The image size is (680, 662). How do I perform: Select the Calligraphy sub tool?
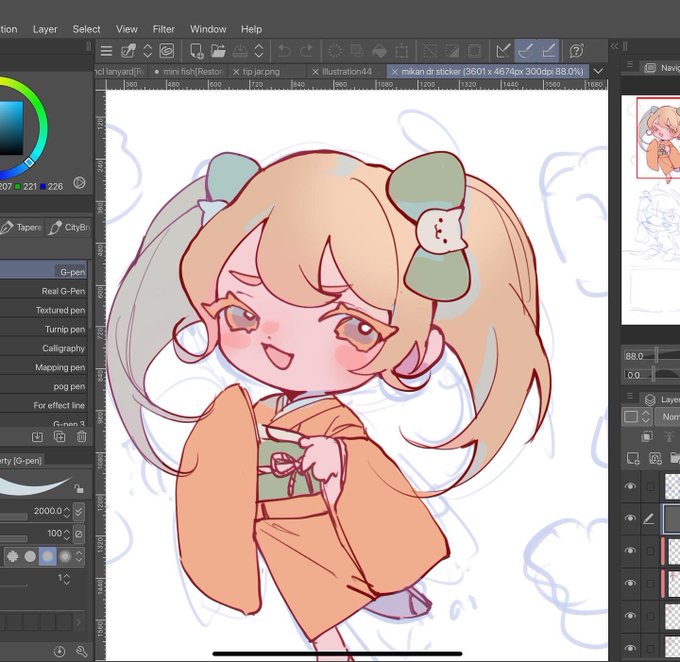tap(43, 348)
